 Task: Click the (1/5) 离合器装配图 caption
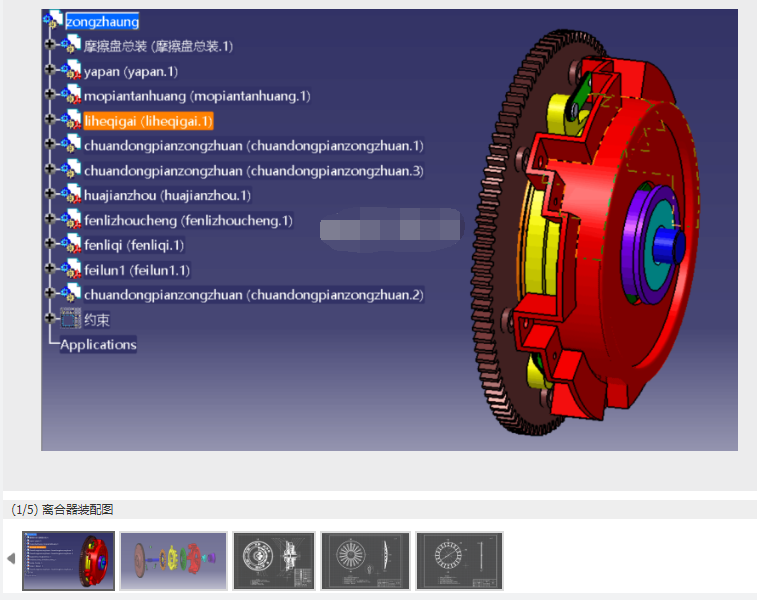(62, 509)
